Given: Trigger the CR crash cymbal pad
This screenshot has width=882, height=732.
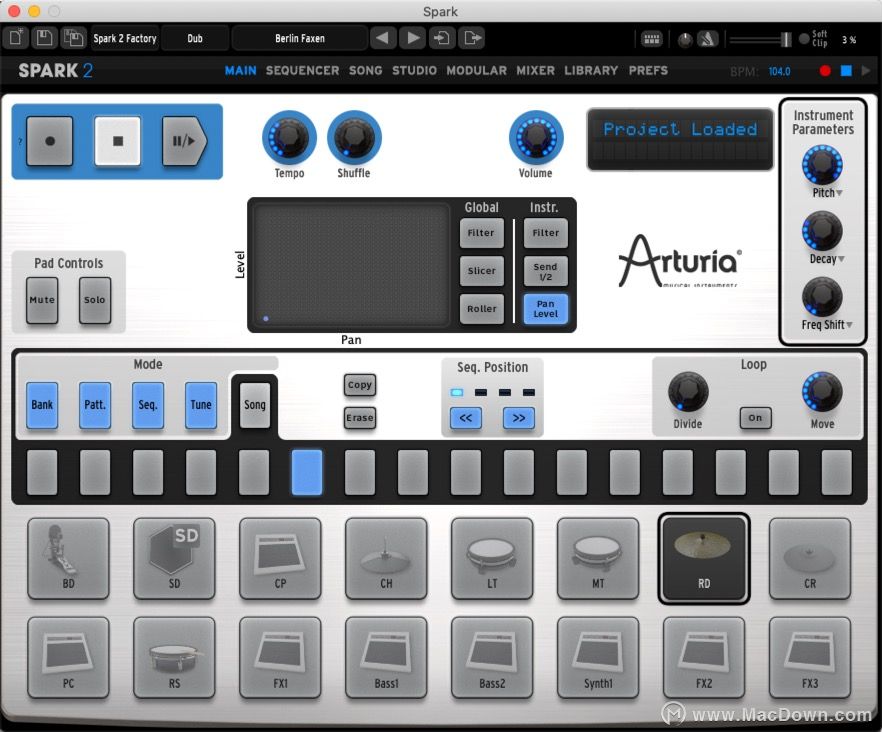Looking at the screenshot, I should [810, 558].
